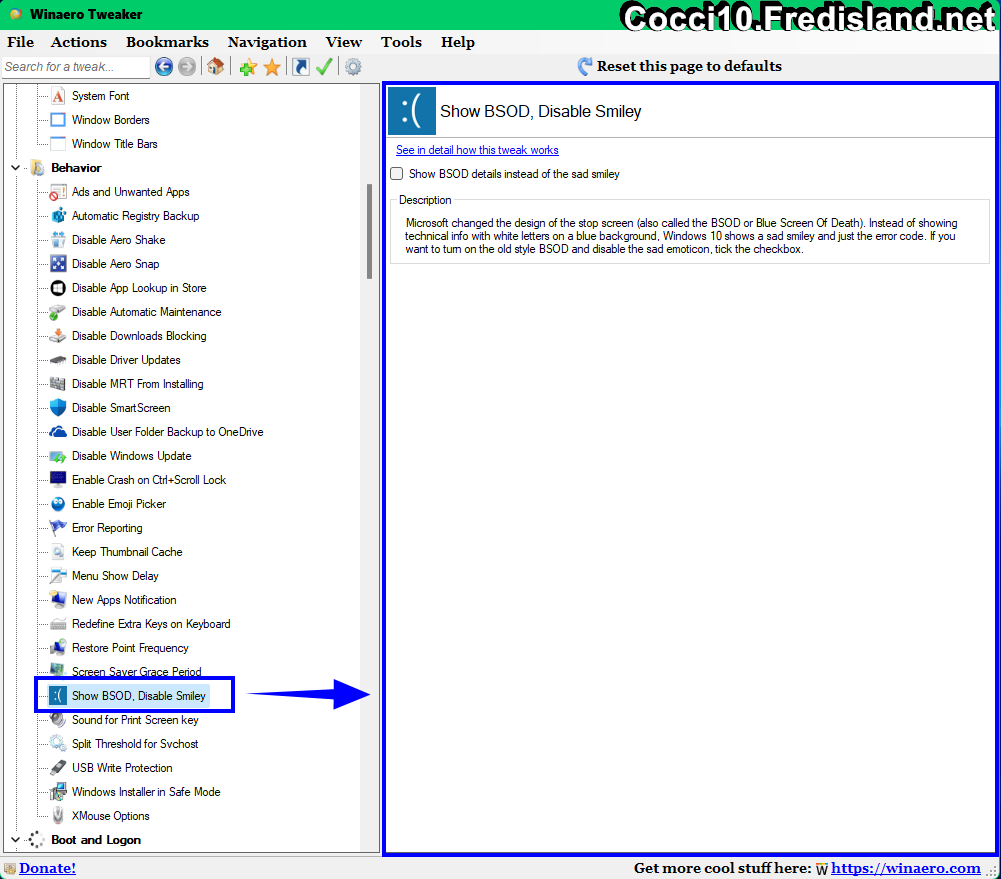Select Disable Aero Shake tweak
Screen dimensions: 1001x879
coord(119,240)
